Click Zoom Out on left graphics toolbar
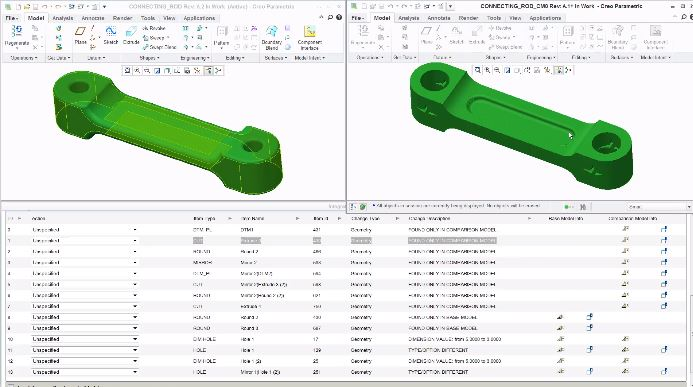 click(147, 70)
